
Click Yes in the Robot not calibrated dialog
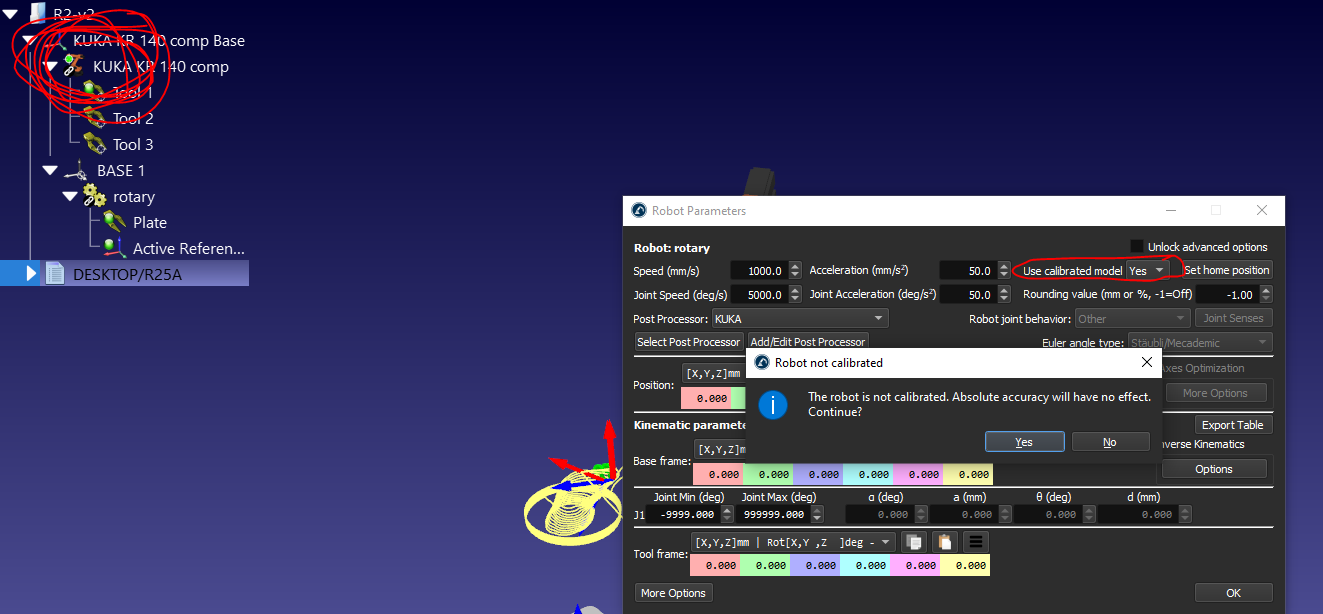(x=1023, y=442)
